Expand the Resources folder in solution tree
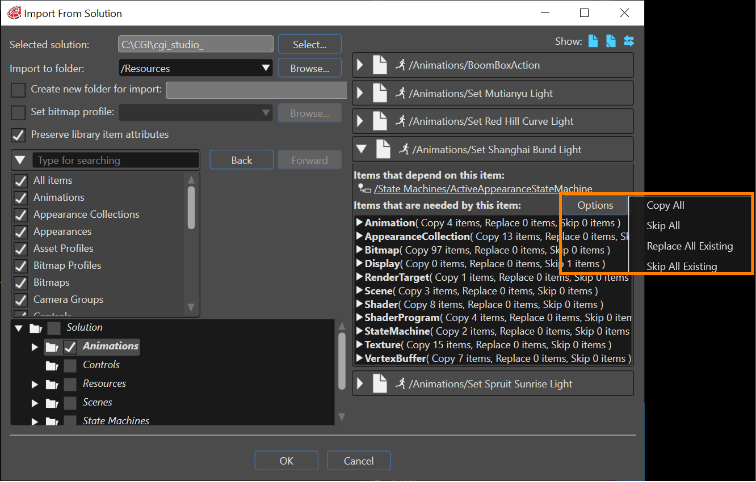The image size is (756, 482). tap(35, 384)
